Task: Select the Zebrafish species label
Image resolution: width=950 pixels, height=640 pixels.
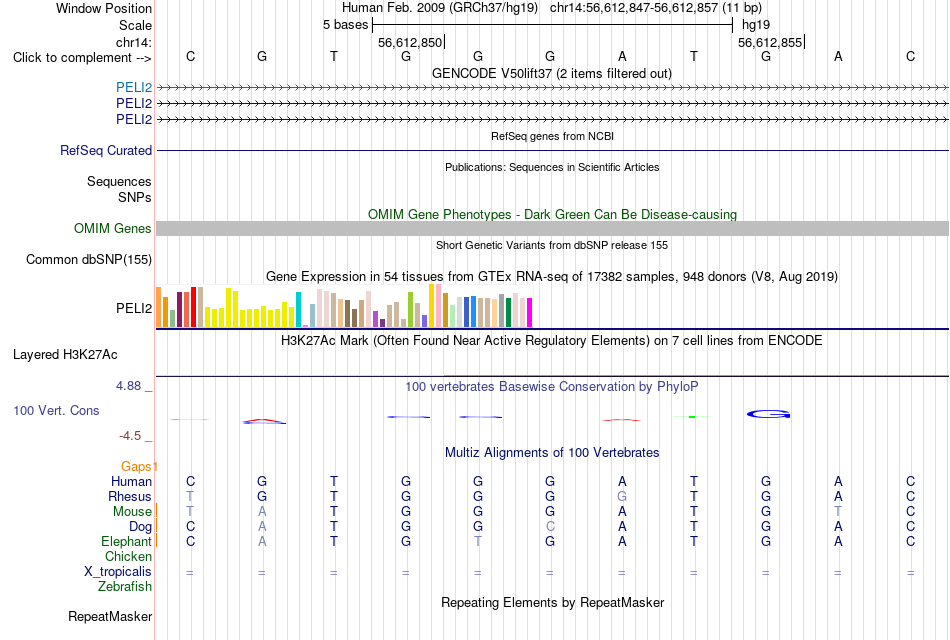Action: point(125,587)
